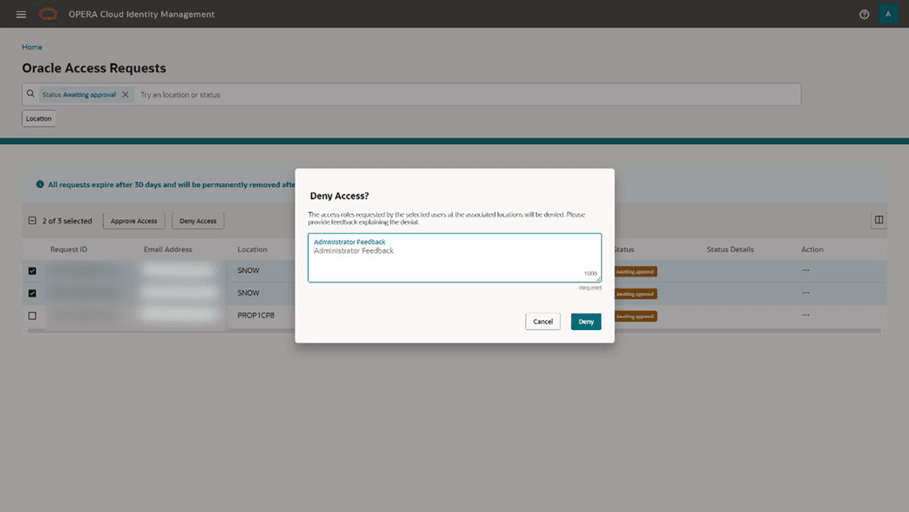Open action menu for second SNOW row
909x512 pixels.
pos(805,293)
